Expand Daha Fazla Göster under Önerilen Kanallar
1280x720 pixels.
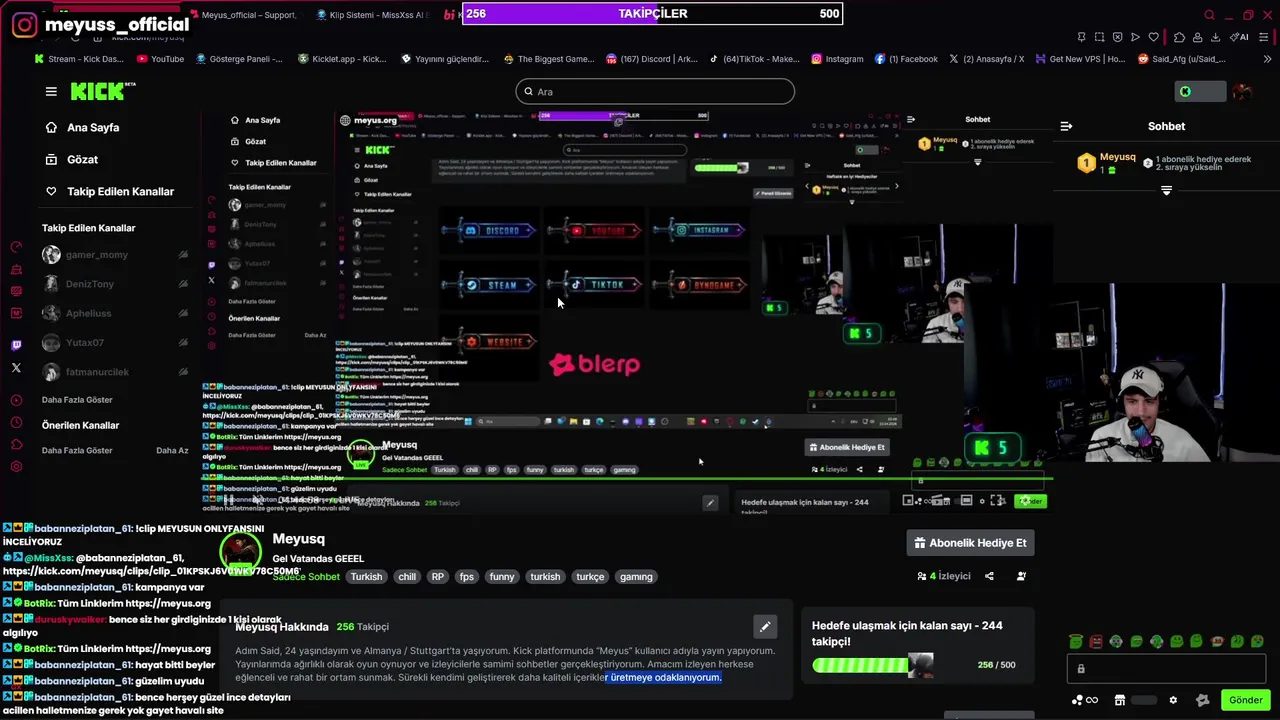pyautogui.click(x=77, y=451)
